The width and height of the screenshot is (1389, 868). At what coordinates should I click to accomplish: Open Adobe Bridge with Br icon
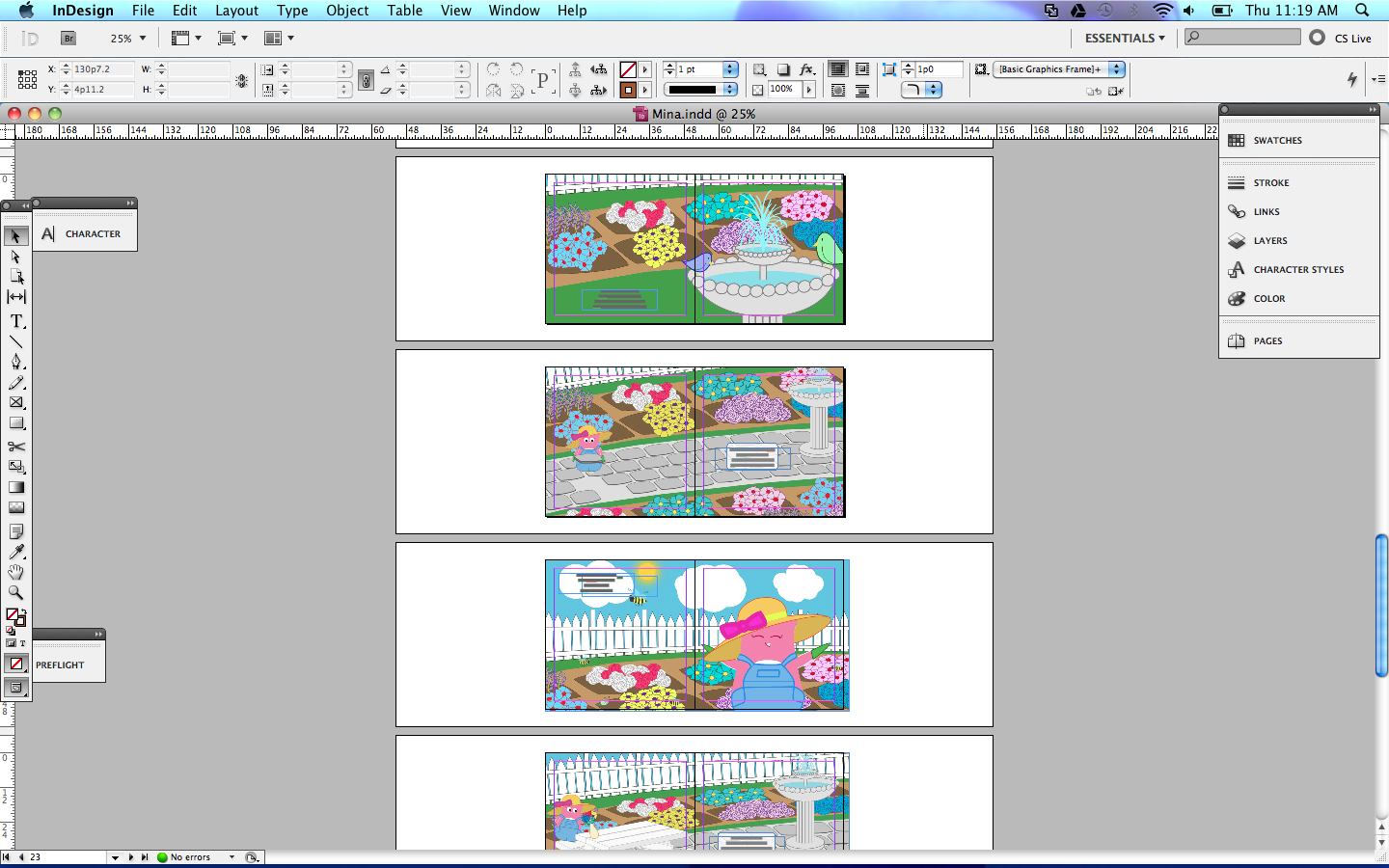[68, 39]
